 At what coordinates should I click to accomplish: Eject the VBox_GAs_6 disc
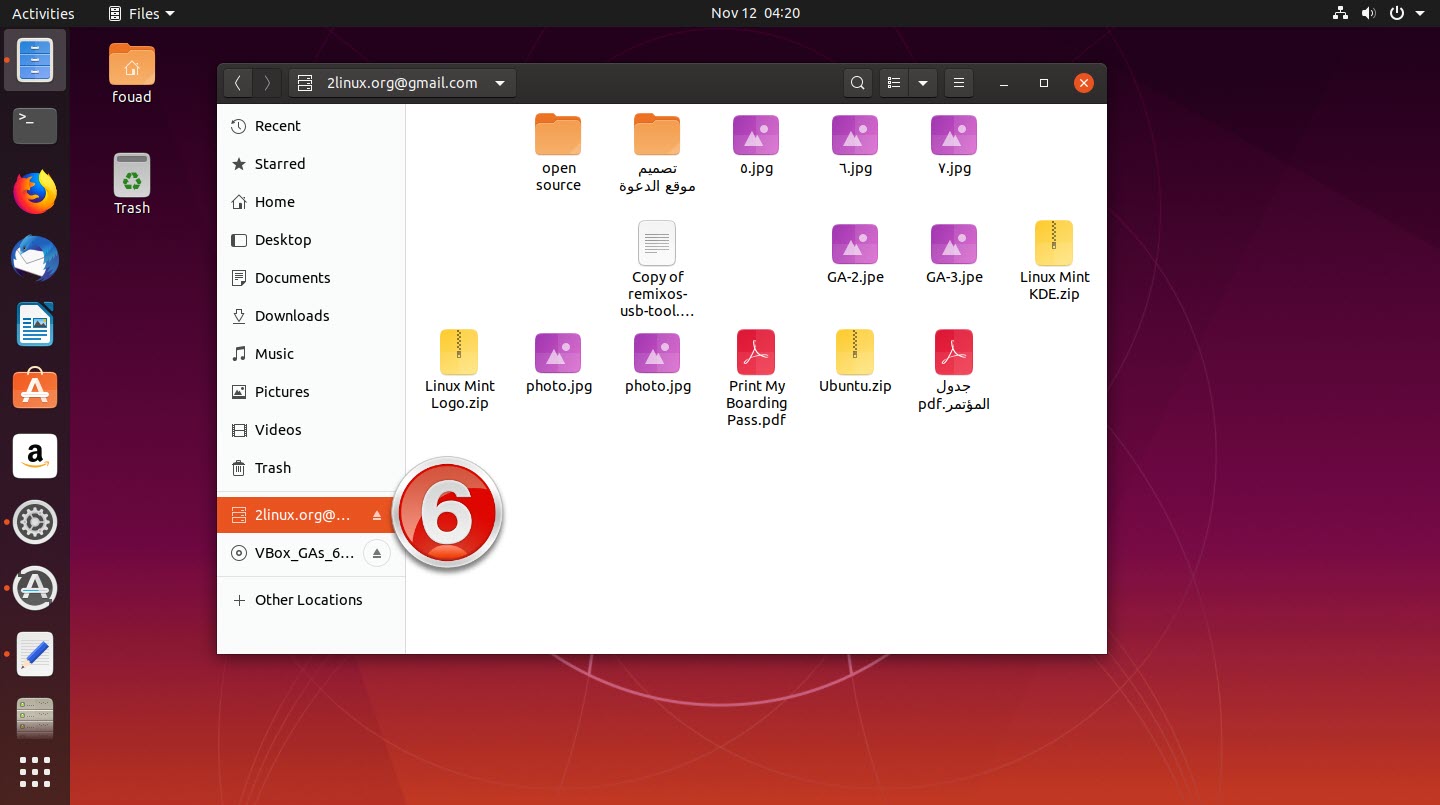(x=376, y=553)
